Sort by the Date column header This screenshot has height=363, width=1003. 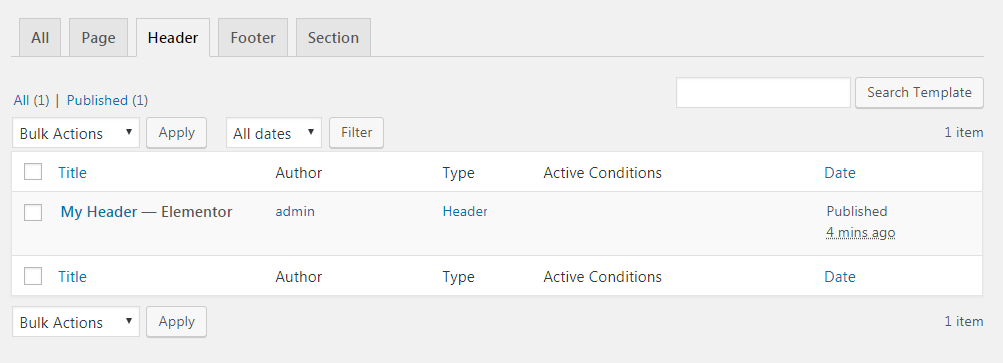pos(840,172)
